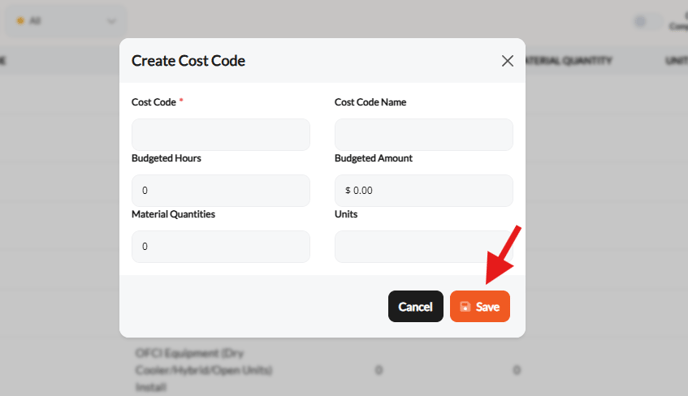The height and width of the screenshot is (396, 688).
Task: Toggle the switch in the top-right header
Action: click(x=647, y=21)
